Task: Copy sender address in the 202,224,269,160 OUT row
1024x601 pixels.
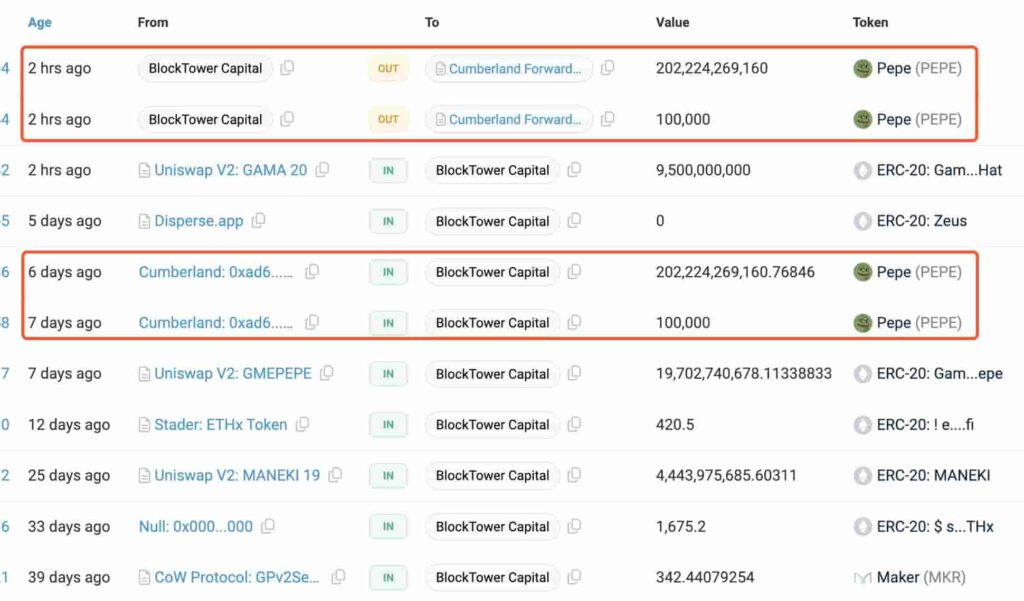Action: (x=287, y=68)
